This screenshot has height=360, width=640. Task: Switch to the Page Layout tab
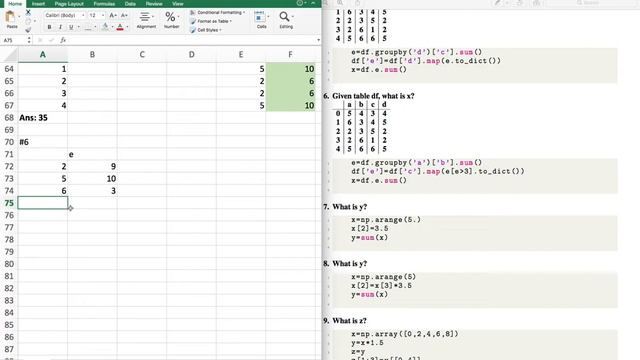coord(69,3)
